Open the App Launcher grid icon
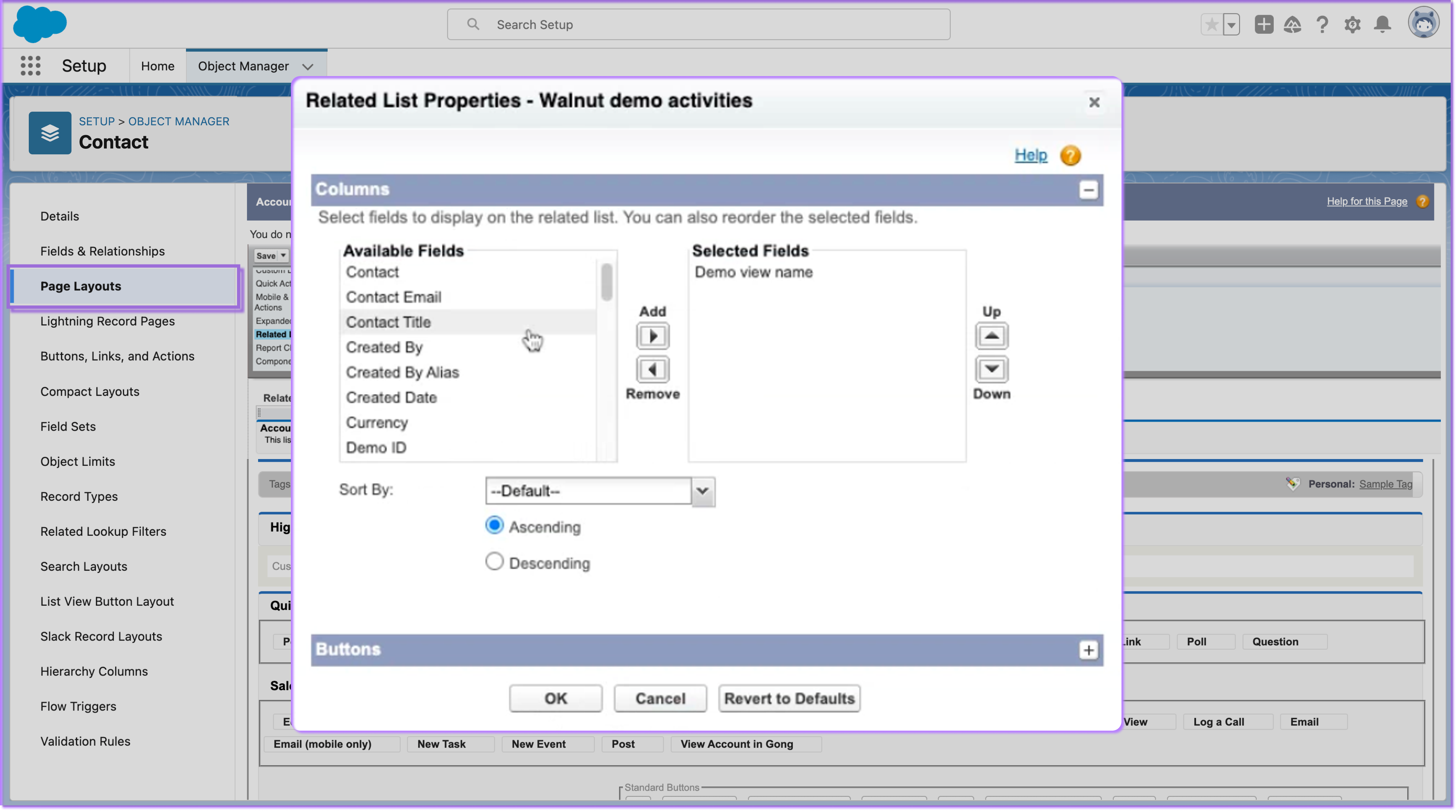Image resolution: width=1456 pixels, height=812 pixels. (31, 66)
